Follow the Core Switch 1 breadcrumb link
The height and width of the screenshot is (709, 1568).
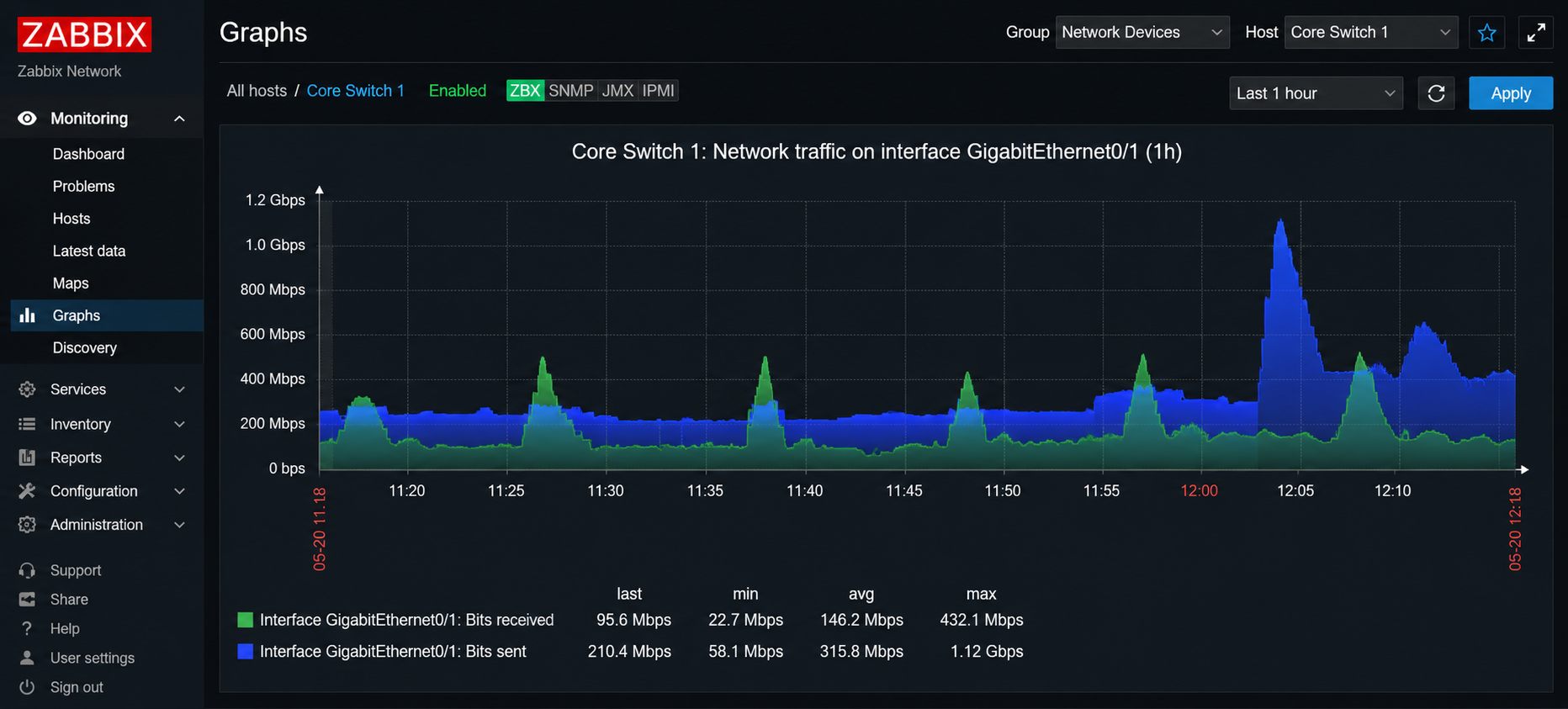pos(356,91)
